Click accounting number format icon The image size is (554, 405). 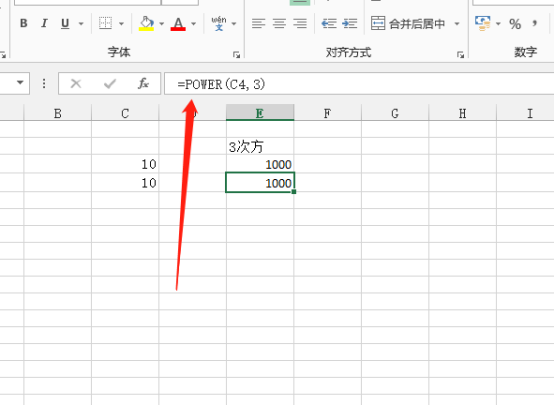[483, 23]
